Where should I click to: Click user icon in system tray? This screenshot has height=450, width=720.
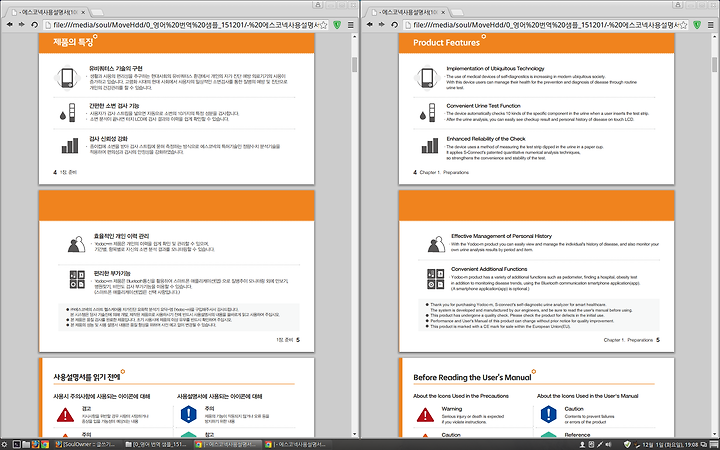coord(583,444)
